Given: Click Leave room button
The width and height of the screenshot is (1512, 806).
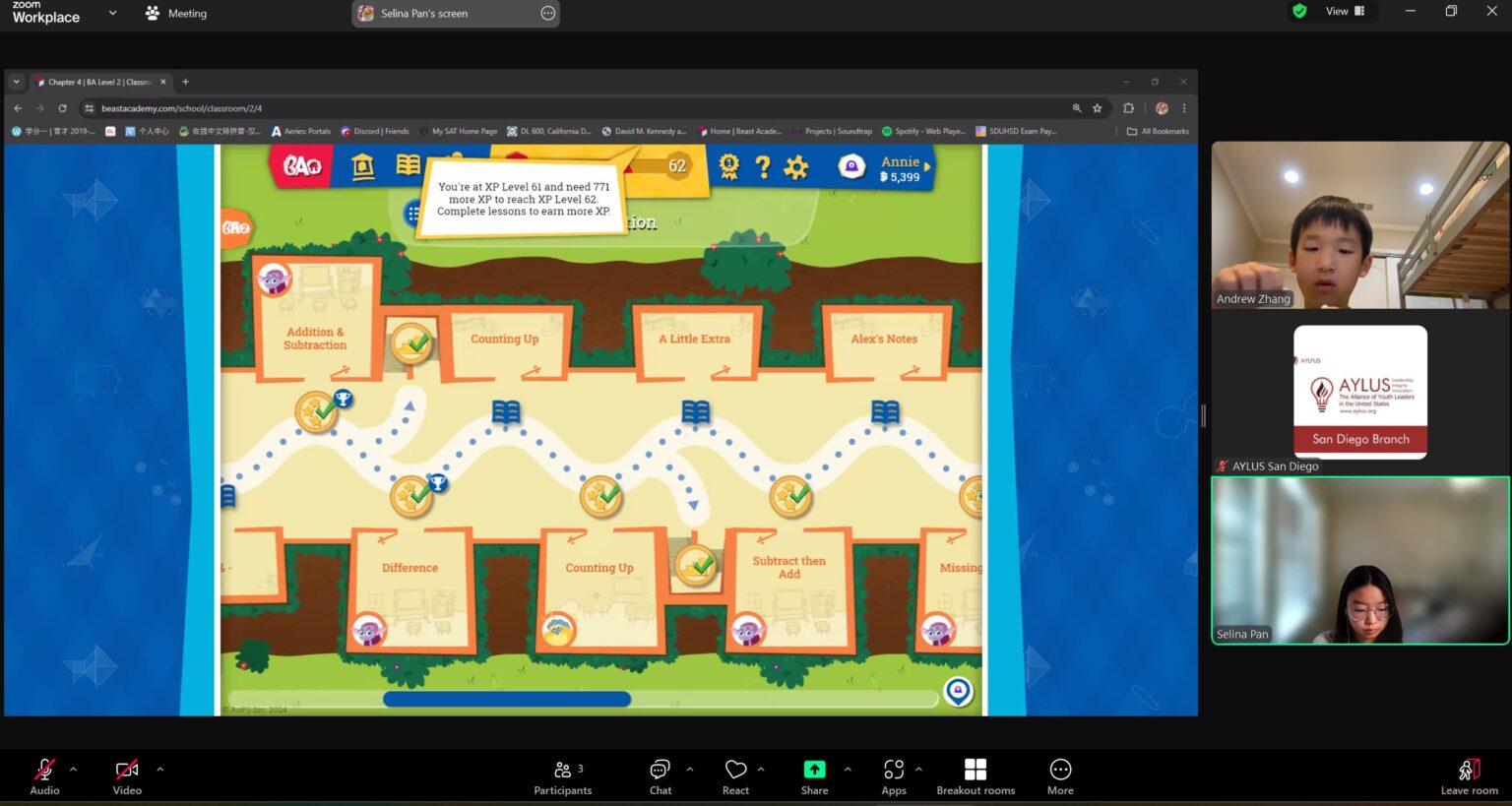Looking at the screenshot, I should point(1469,776).
